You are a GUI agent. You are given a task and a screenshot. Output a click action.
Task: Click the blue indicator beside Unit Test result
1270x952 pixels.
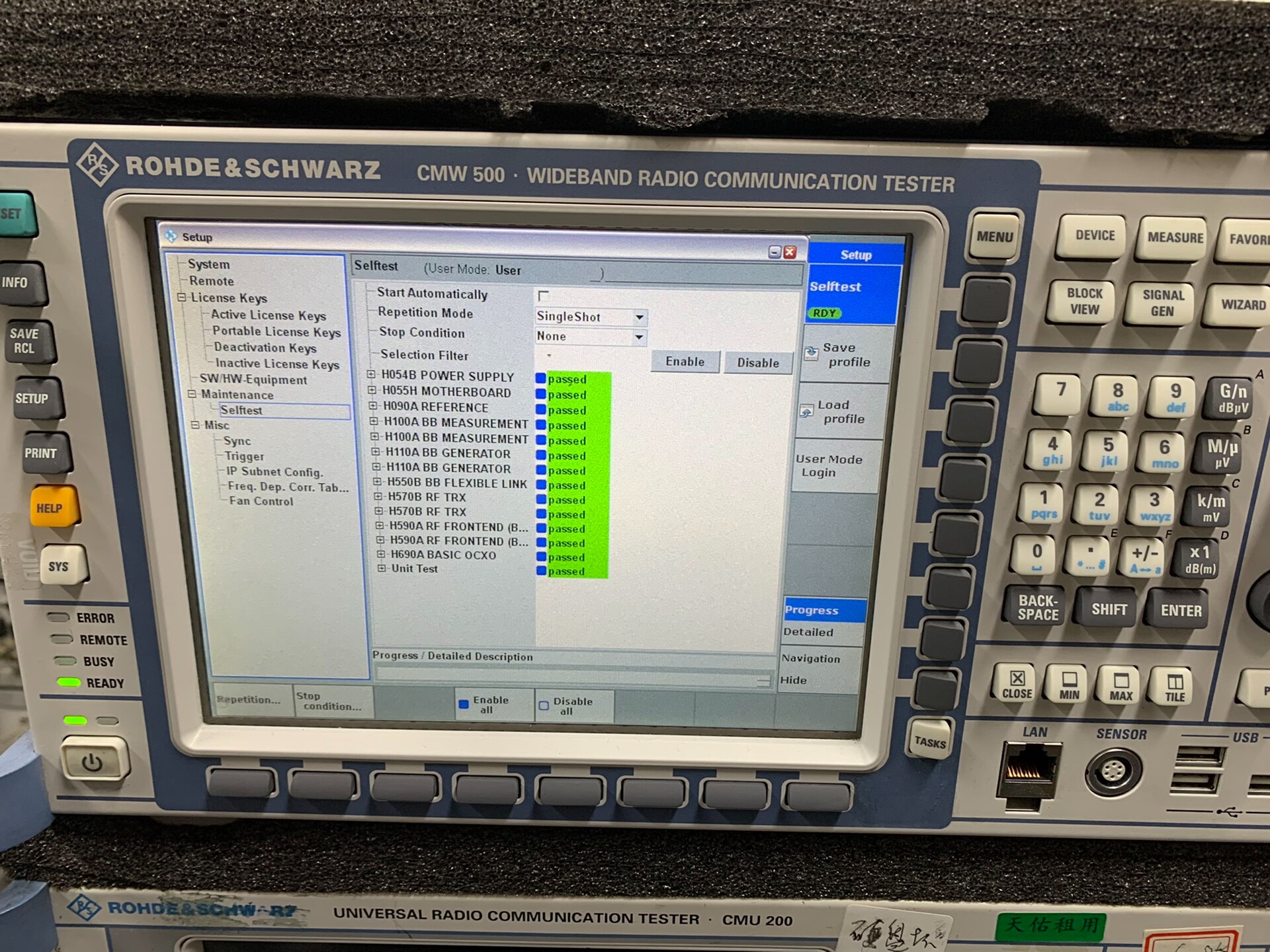coord(542,571)
